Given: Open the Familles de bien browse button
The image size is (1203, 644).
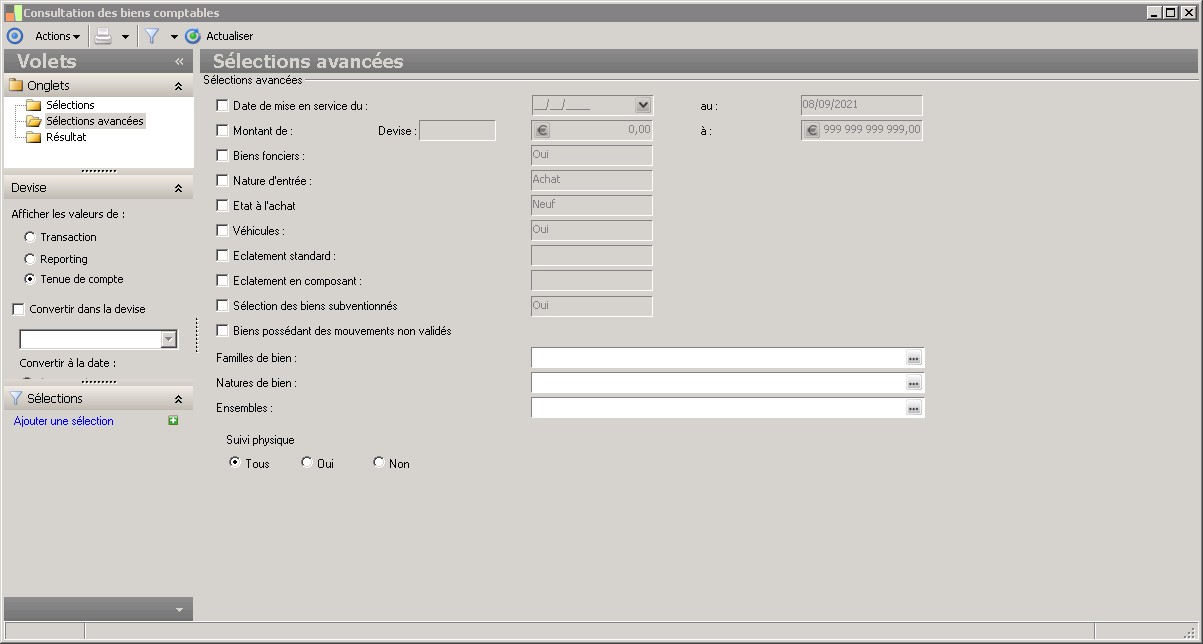Looking at the screenshot, I should point(913,358).
